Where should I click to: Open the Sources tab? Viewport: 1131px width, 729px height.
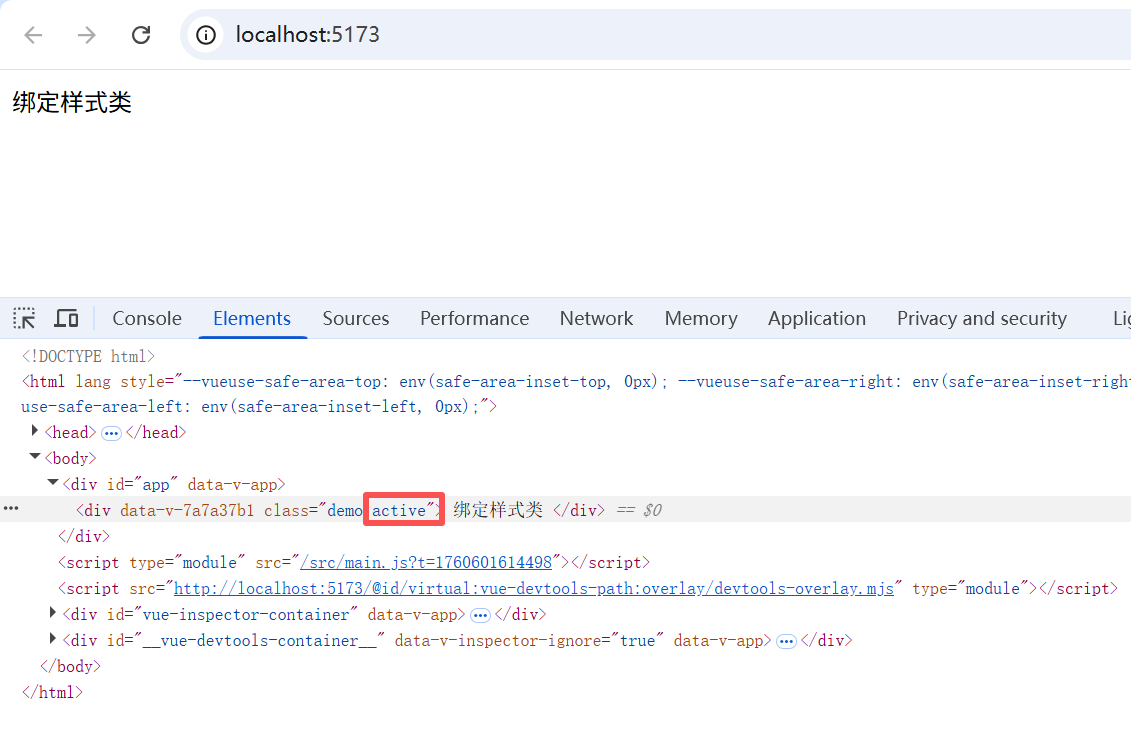[356, 318]
